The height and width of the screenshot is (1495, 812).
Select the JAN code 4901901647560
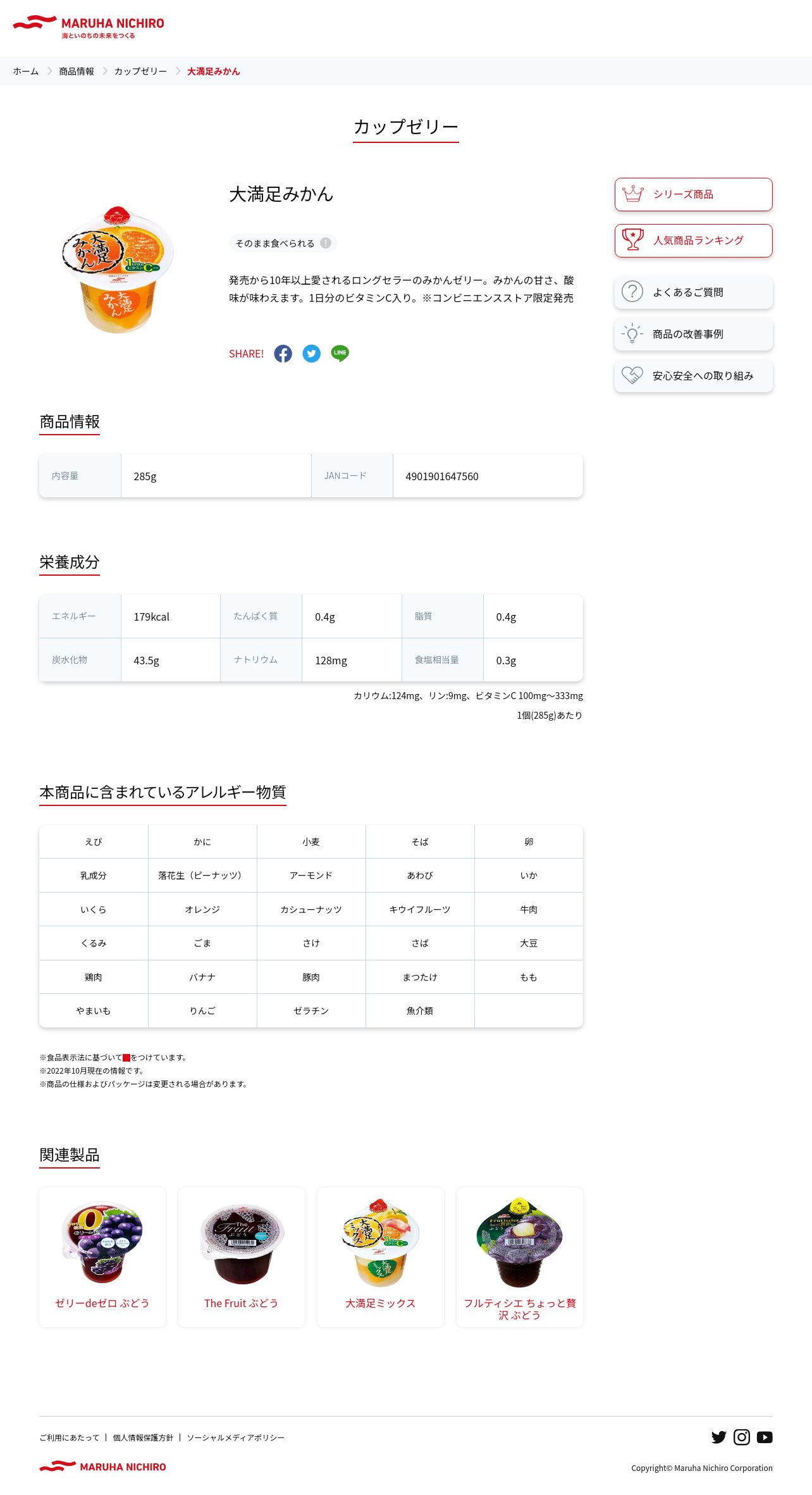click(x=442, y=476)
